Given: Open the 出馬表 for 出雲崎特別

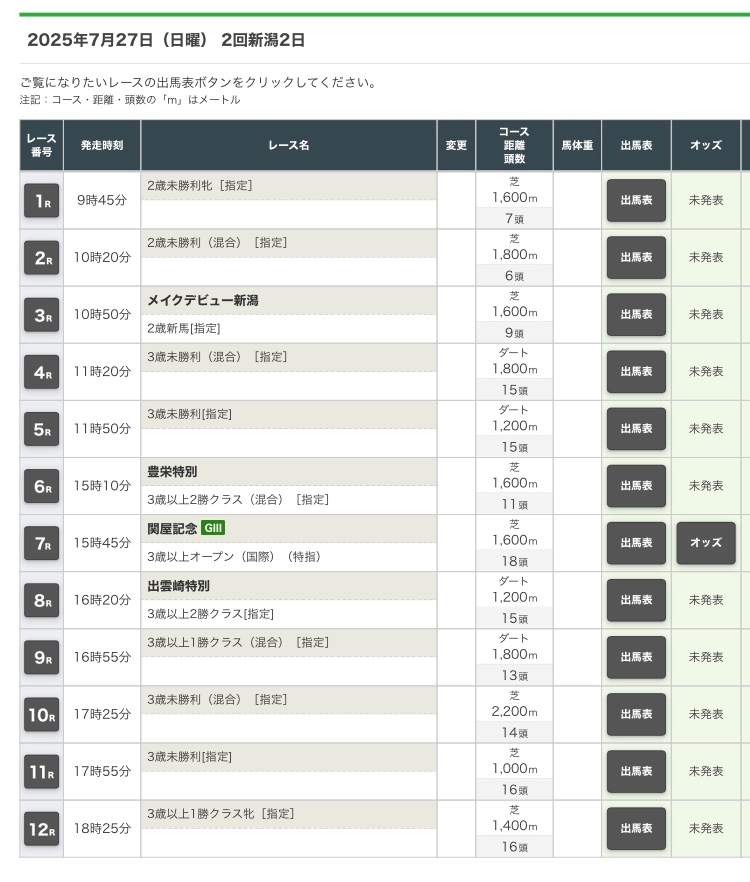Looking at the screenshot, I should click(x=636, y=600).
